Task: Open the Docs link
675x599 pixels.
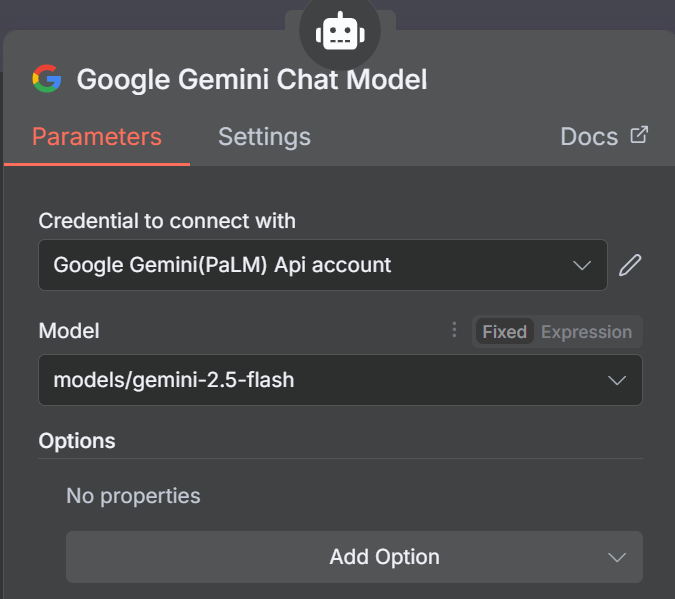Action: click(x=590, y=136)
